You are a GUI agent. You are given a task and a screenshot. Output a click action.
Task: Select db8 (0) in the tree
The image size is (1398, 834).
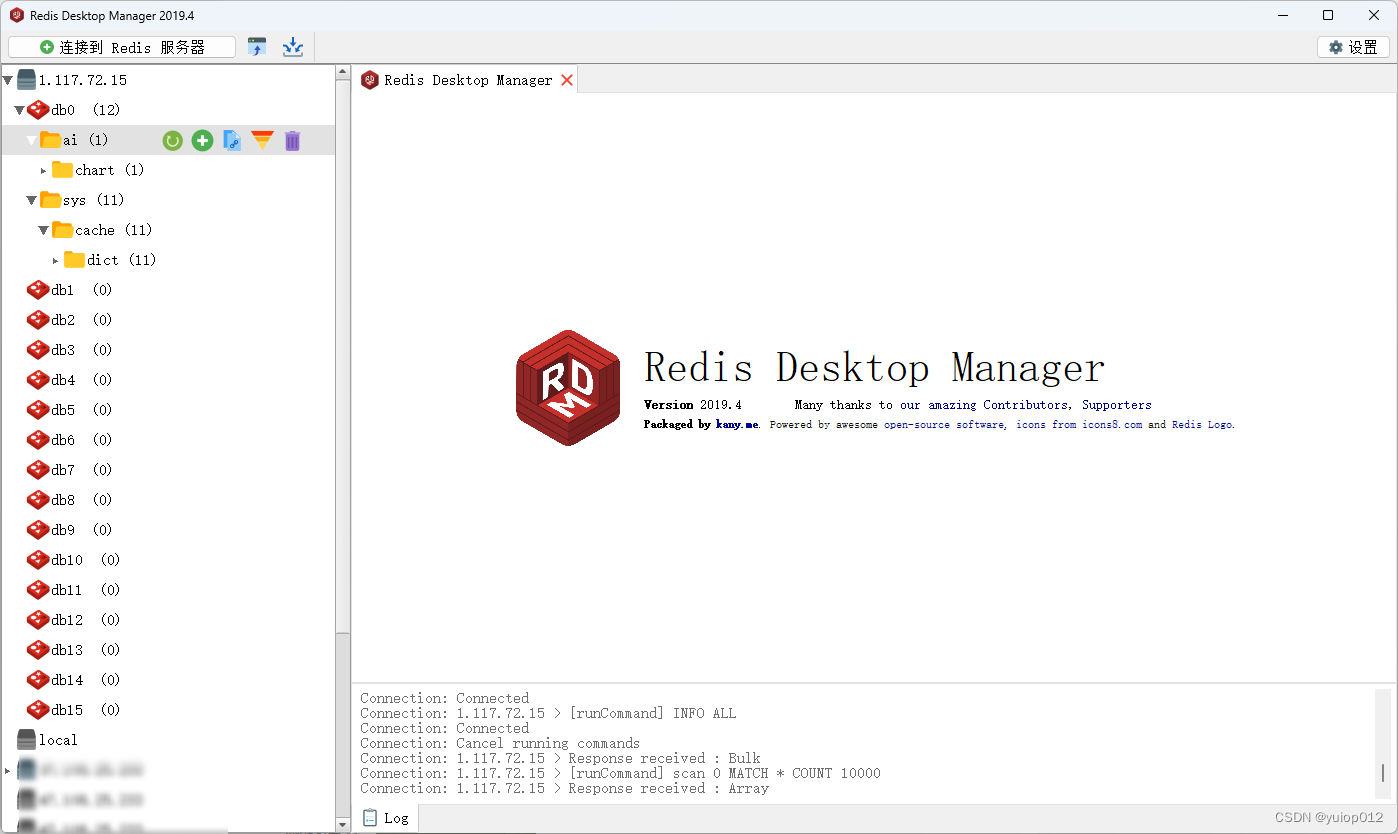pos(168,500)
